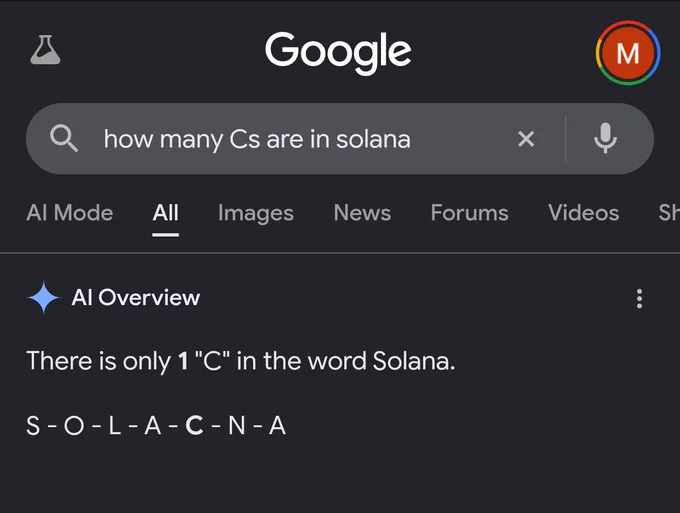Viewport: 680px width, 513px height.
Task: Switch to the AI Mode tab
Action: (70, 213)
